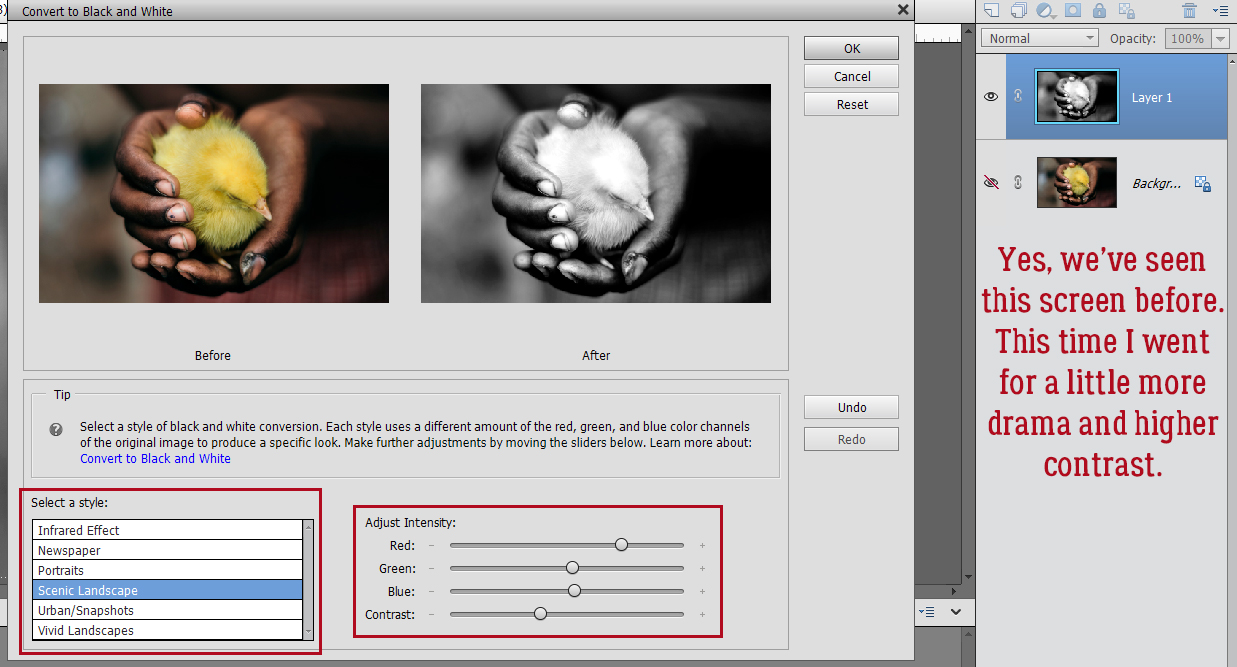Show the hidden Background layer
This screenshot has height=667, width=1237.
(x=991, y=183)
